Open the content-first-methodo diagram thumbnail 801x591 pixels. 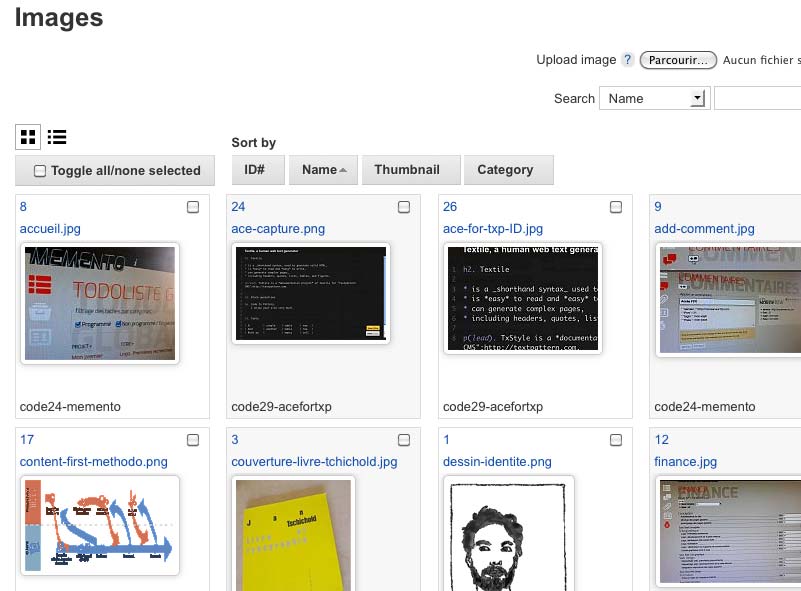[x=100, y=526]
